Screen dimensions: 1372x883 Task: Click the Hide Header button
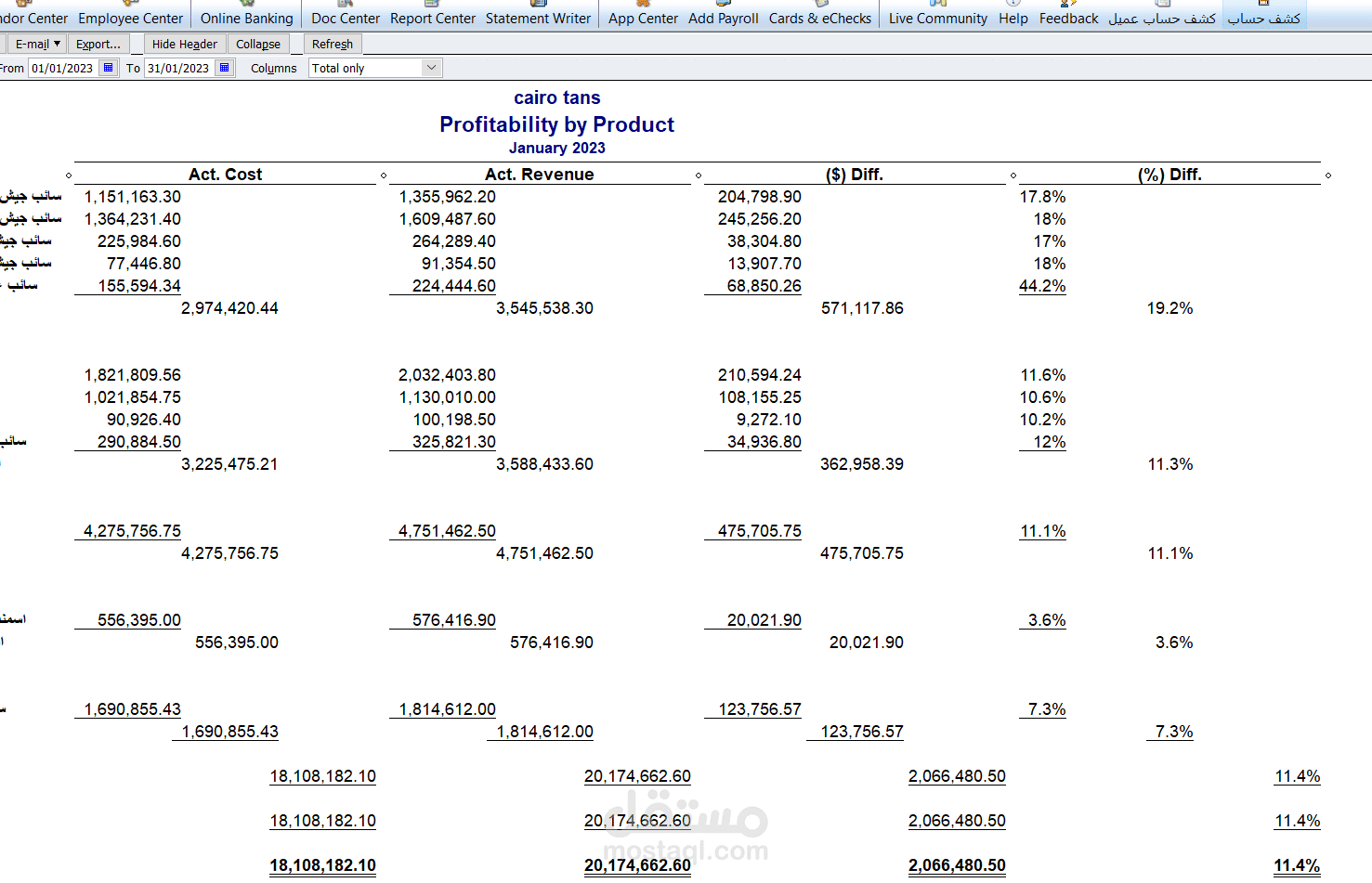[185, 44]
